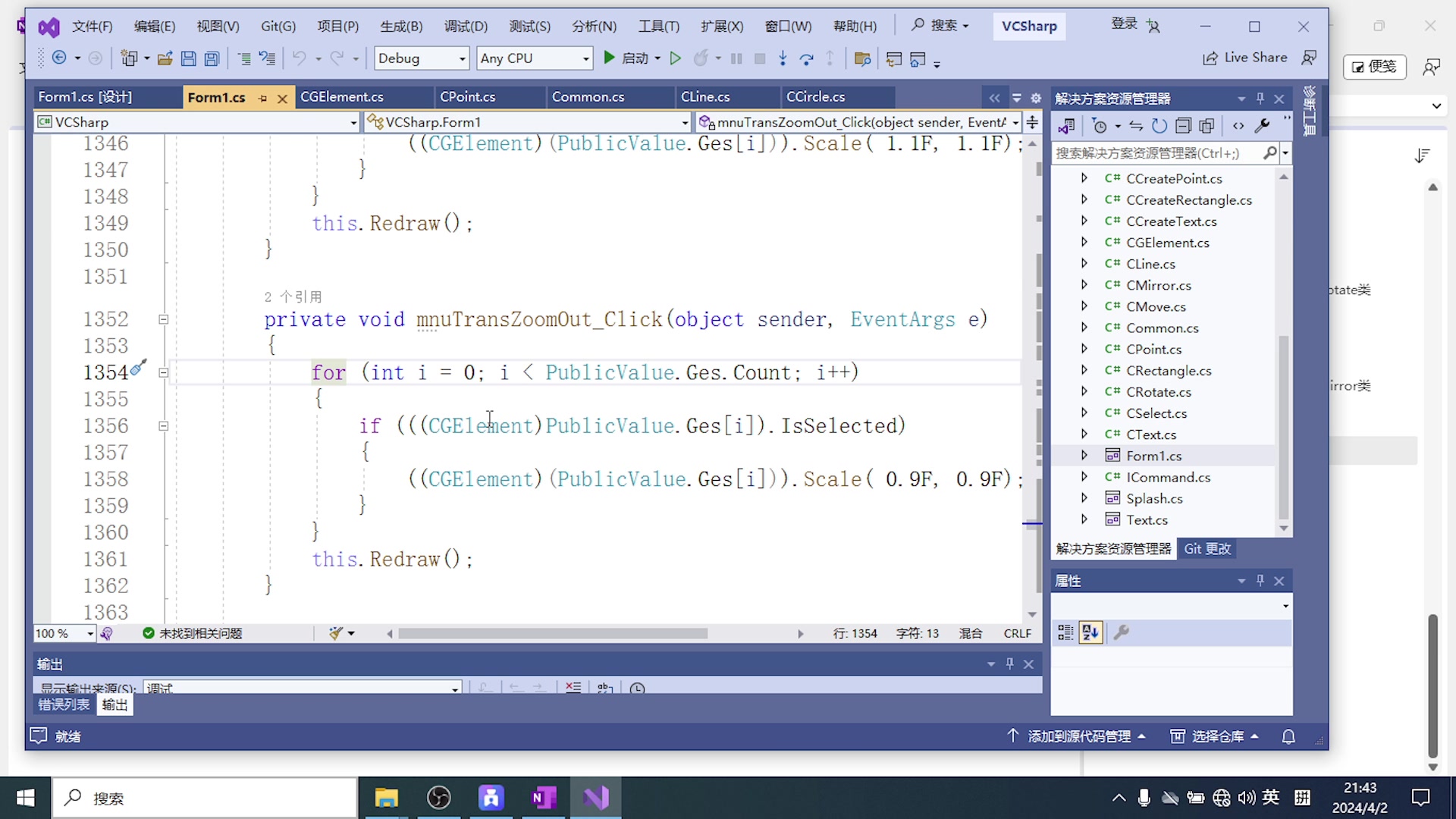Viewport: 1456px width, 819px height.
Task: Toggle categorized view in Properties panel
Action: (x=1065, y=632)
